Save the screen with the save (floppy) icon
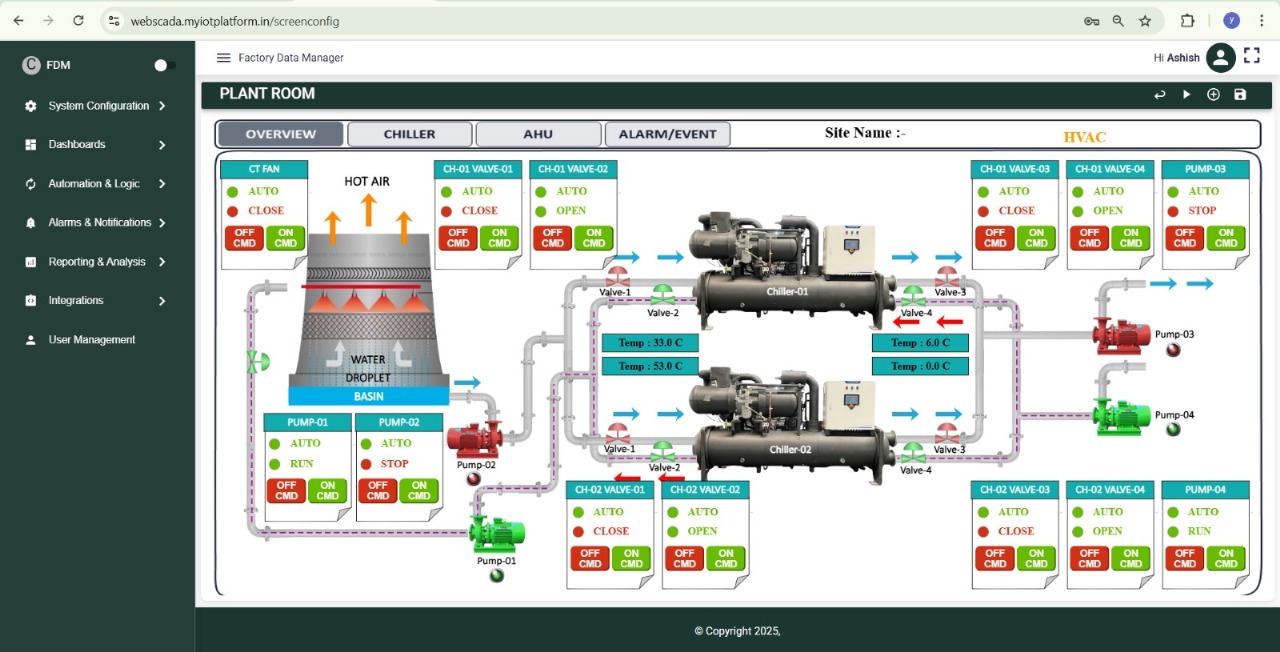This screenshot has width=1280, height=652. click(1239, 94)
